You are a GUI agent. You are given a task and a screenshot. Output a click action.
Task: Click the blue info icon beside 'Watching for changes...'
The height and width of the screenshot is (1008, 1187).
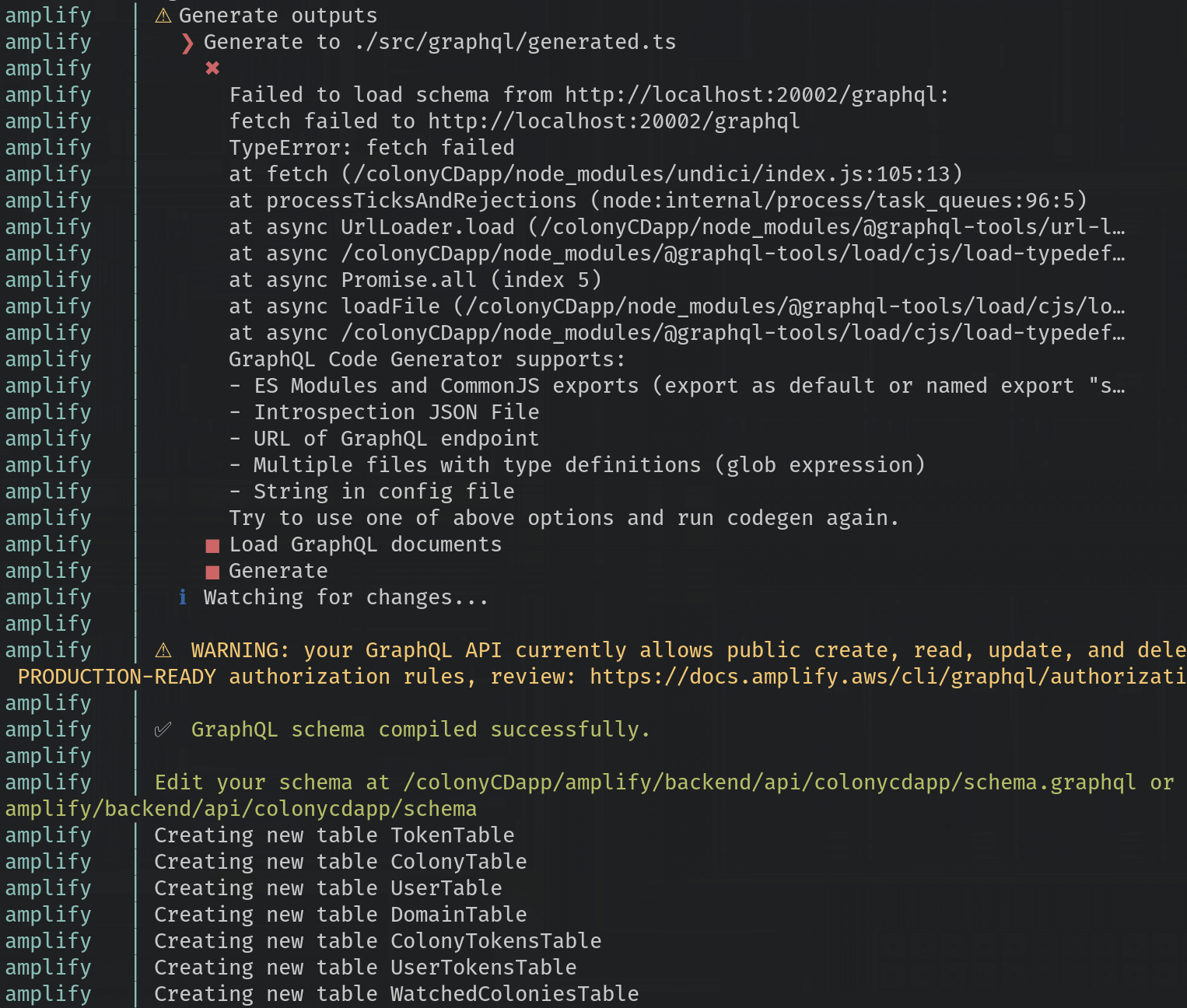[x=183, y=597]
